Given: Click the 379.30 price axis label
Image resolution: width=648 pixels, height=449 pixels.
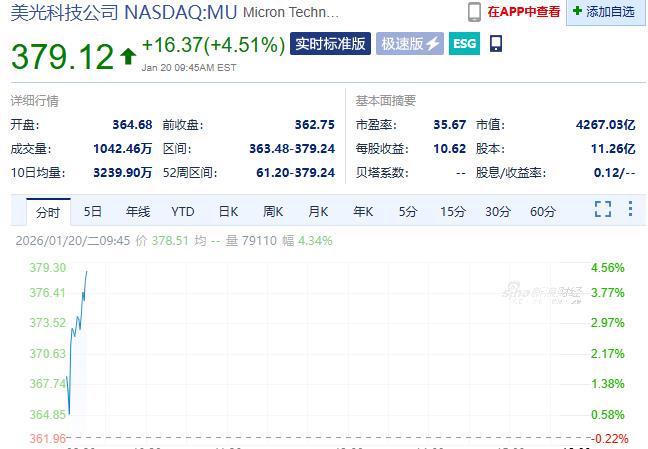Looking at the screenshot, I should click(48, 267).
